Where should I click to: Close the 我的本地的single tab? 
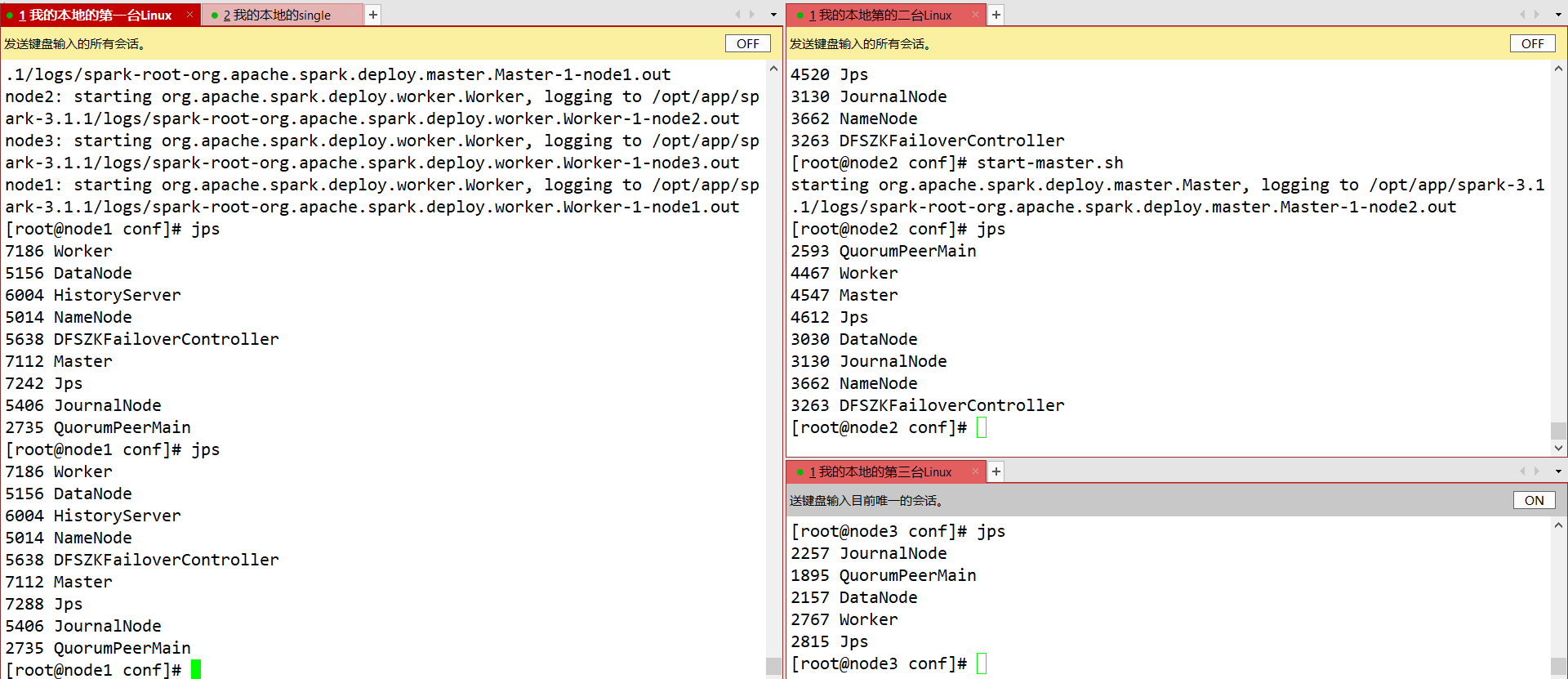[x=353, y=15]
